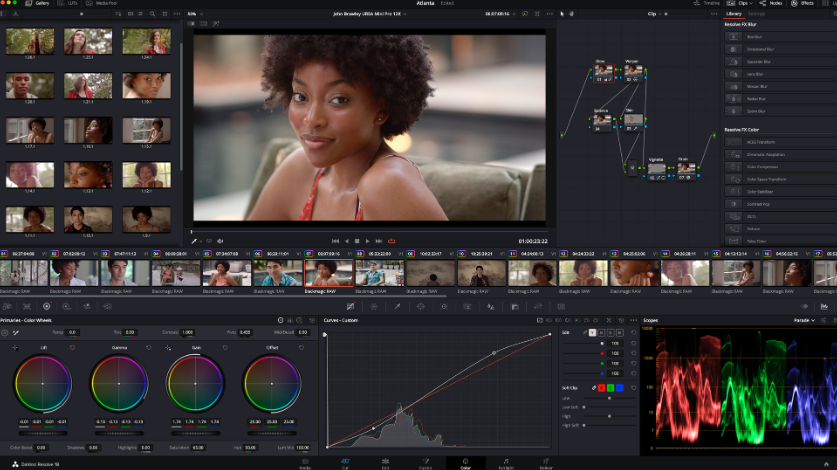Click the Gaussian Blur effect icon
The height and width of the screenshot is (470, 837).
[x=733, y=61]
